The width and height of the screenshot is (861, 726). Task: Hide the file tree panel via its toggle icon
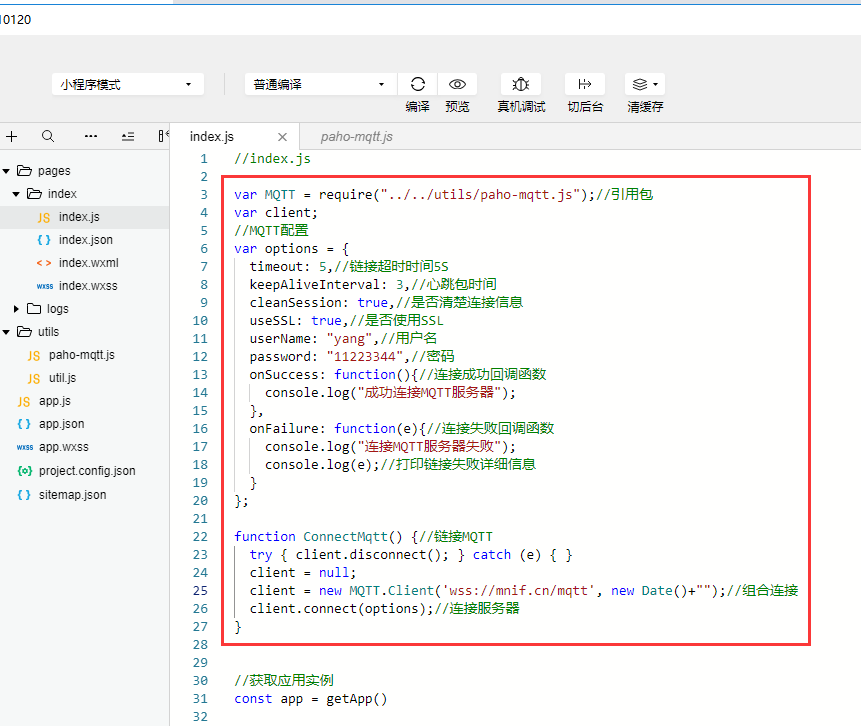coord(163,136)
